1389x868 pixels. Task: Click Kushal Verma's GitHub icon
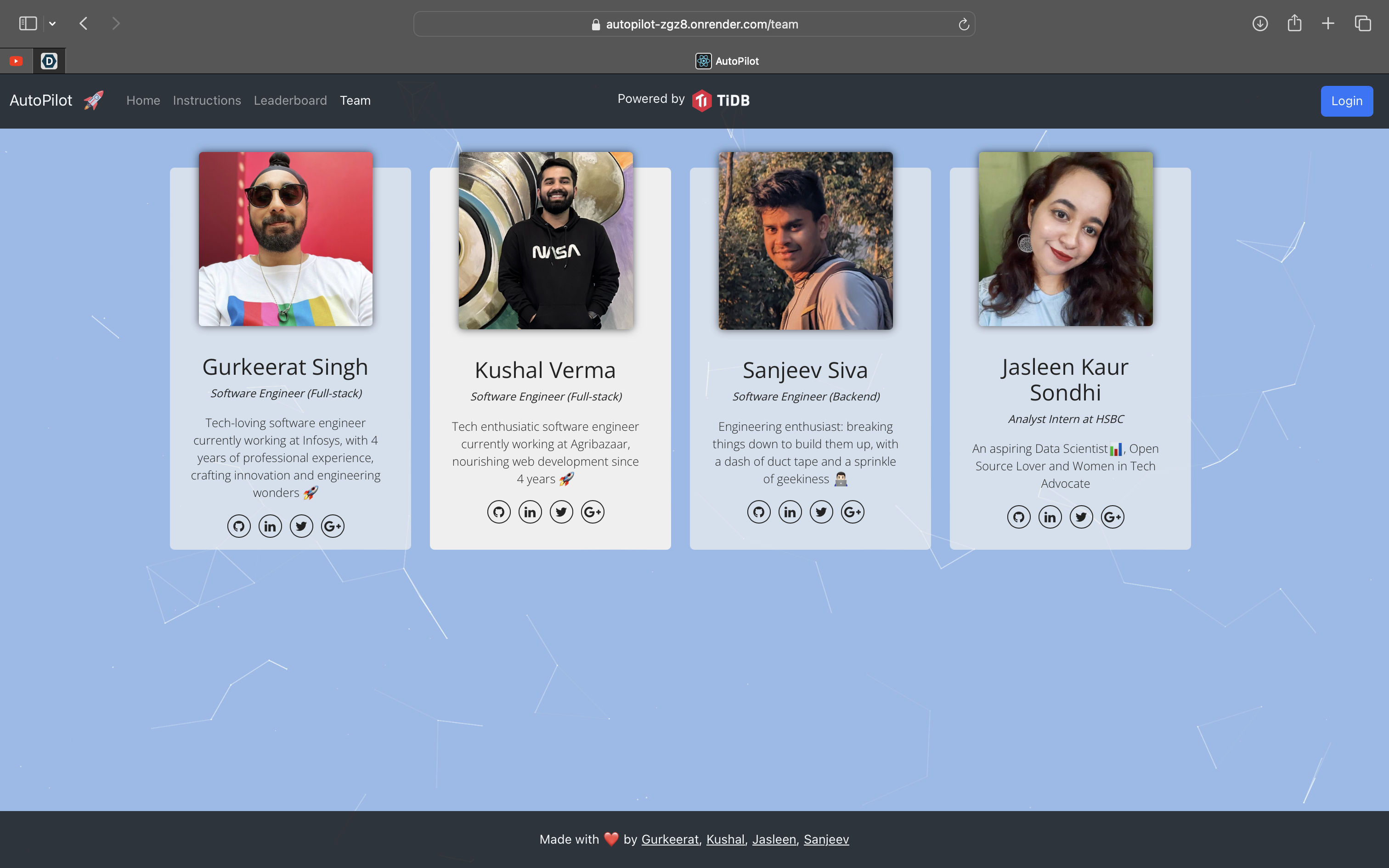(499, 512)
